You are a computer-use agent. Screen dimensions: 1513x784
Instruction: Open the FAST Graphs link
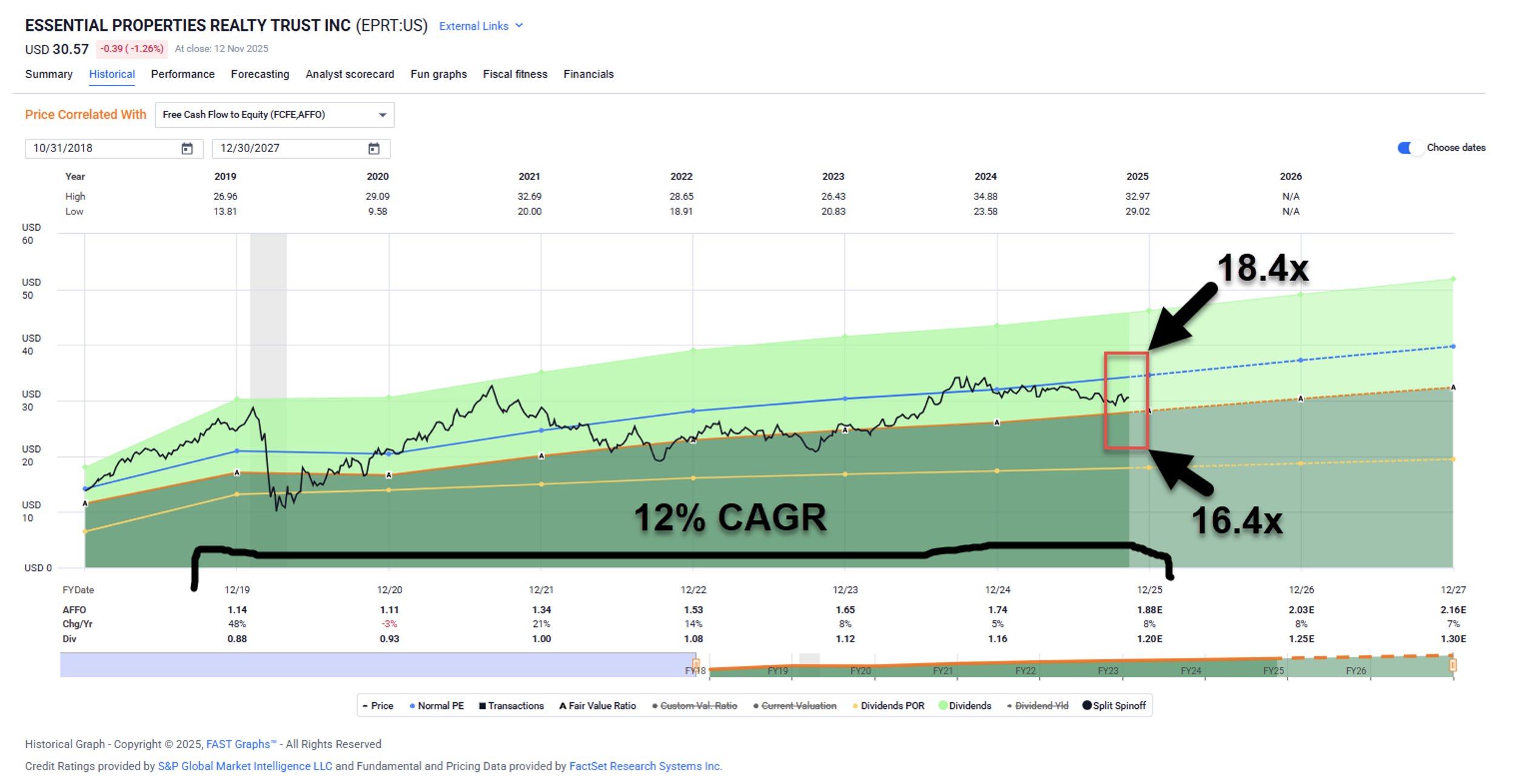point(238,744)
